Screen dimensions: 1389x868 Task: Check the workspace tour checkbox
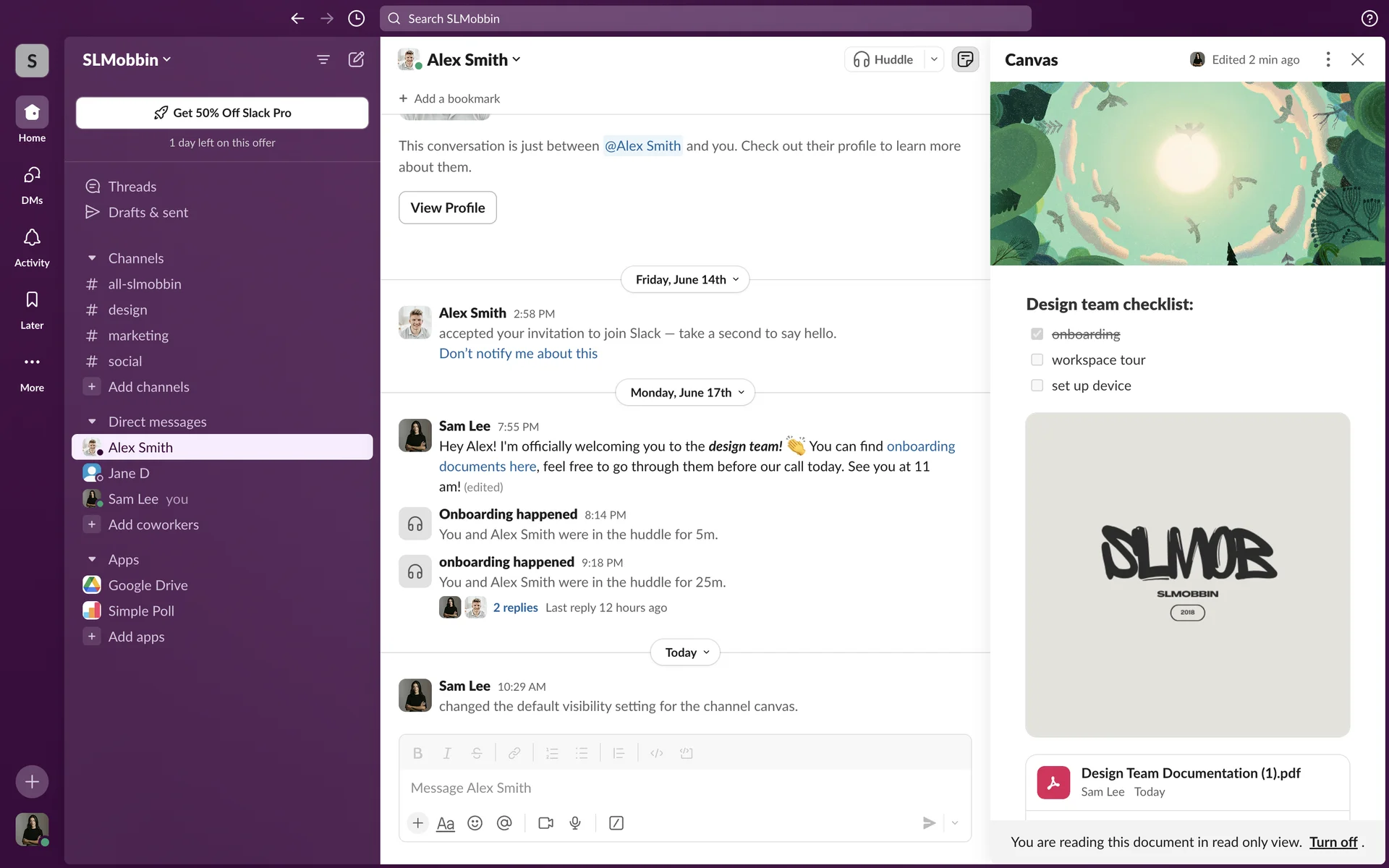[1037, 360]
